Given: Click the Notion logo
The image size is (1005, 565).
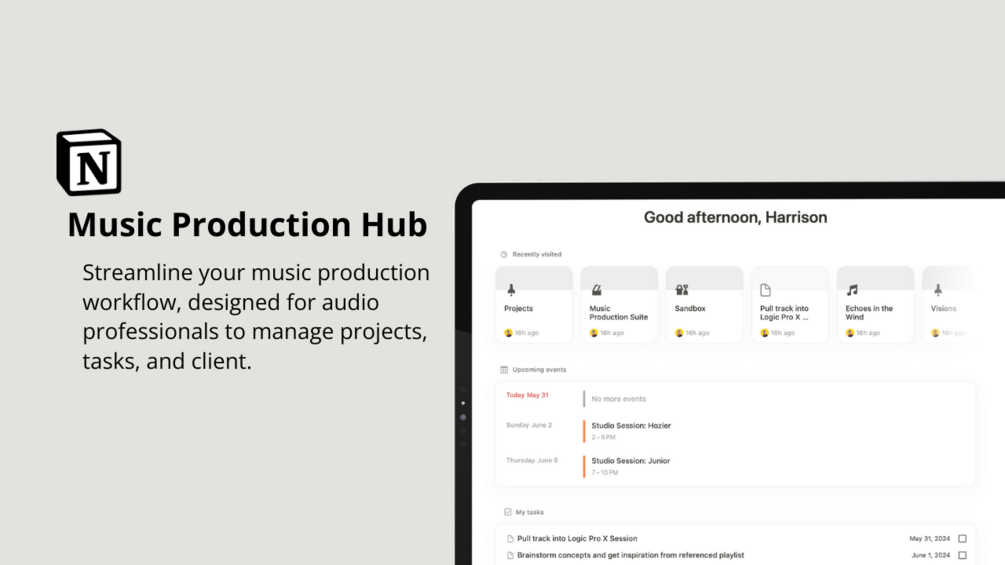Looking at the screenshot, I should tap(89, 163).
